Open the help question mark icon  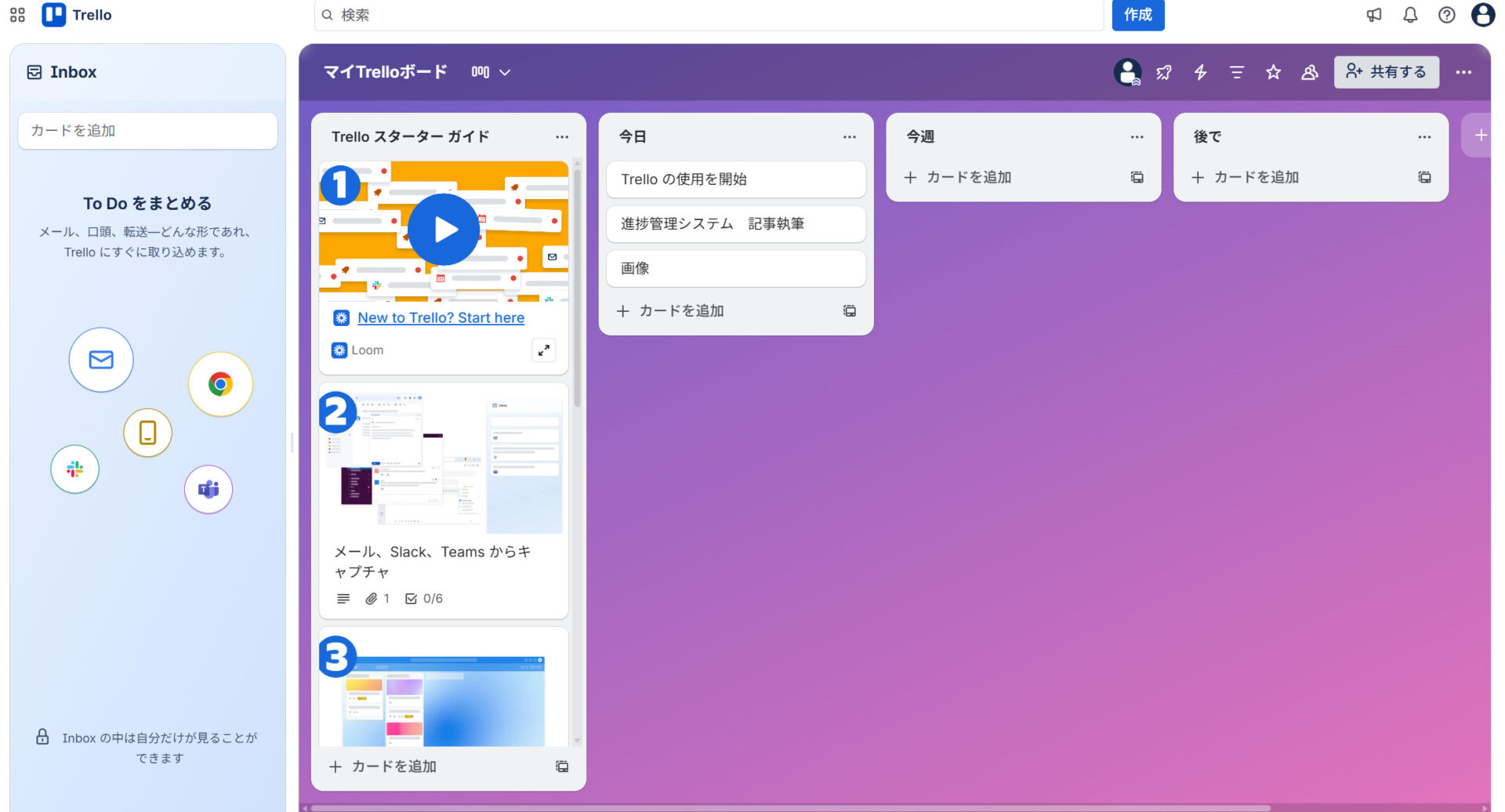click(1447, 15)
